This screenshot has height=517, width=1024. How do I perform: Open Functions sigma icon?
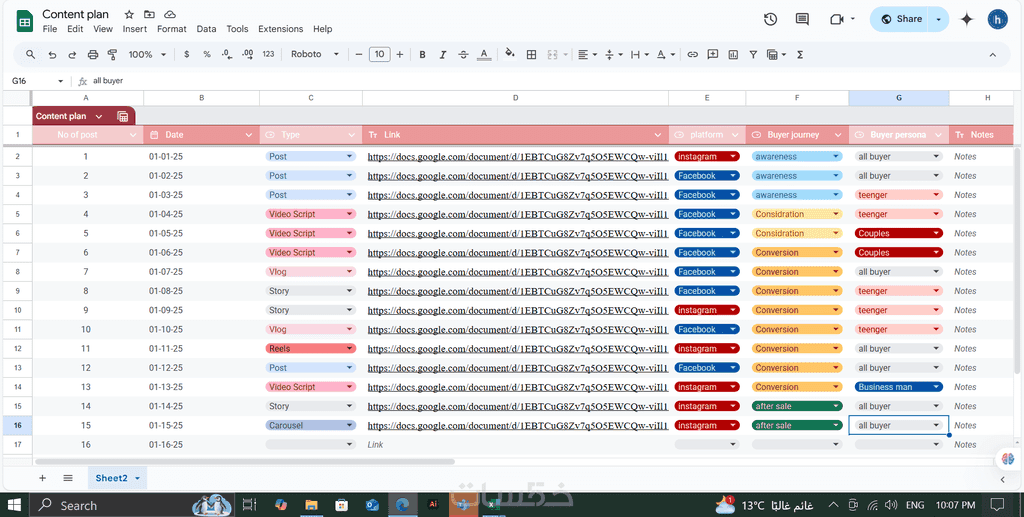800,55
